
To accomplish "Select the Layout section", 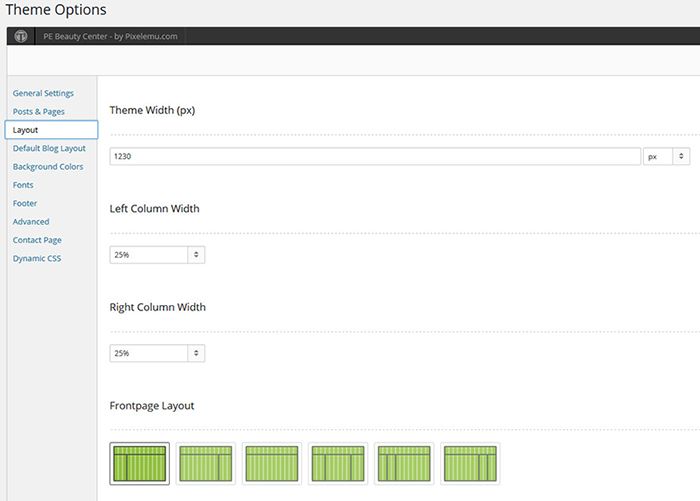I will (51, 130).
